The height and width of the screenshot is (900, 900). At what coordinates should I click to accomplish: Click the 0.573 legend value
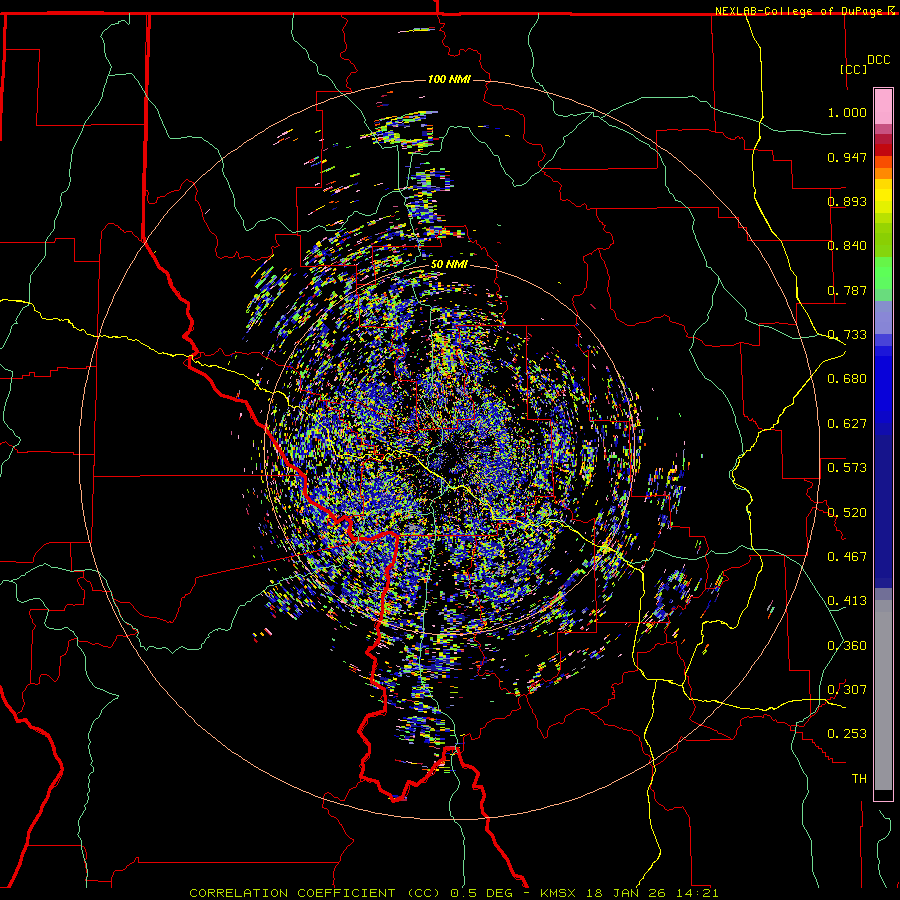pos(847,468)
